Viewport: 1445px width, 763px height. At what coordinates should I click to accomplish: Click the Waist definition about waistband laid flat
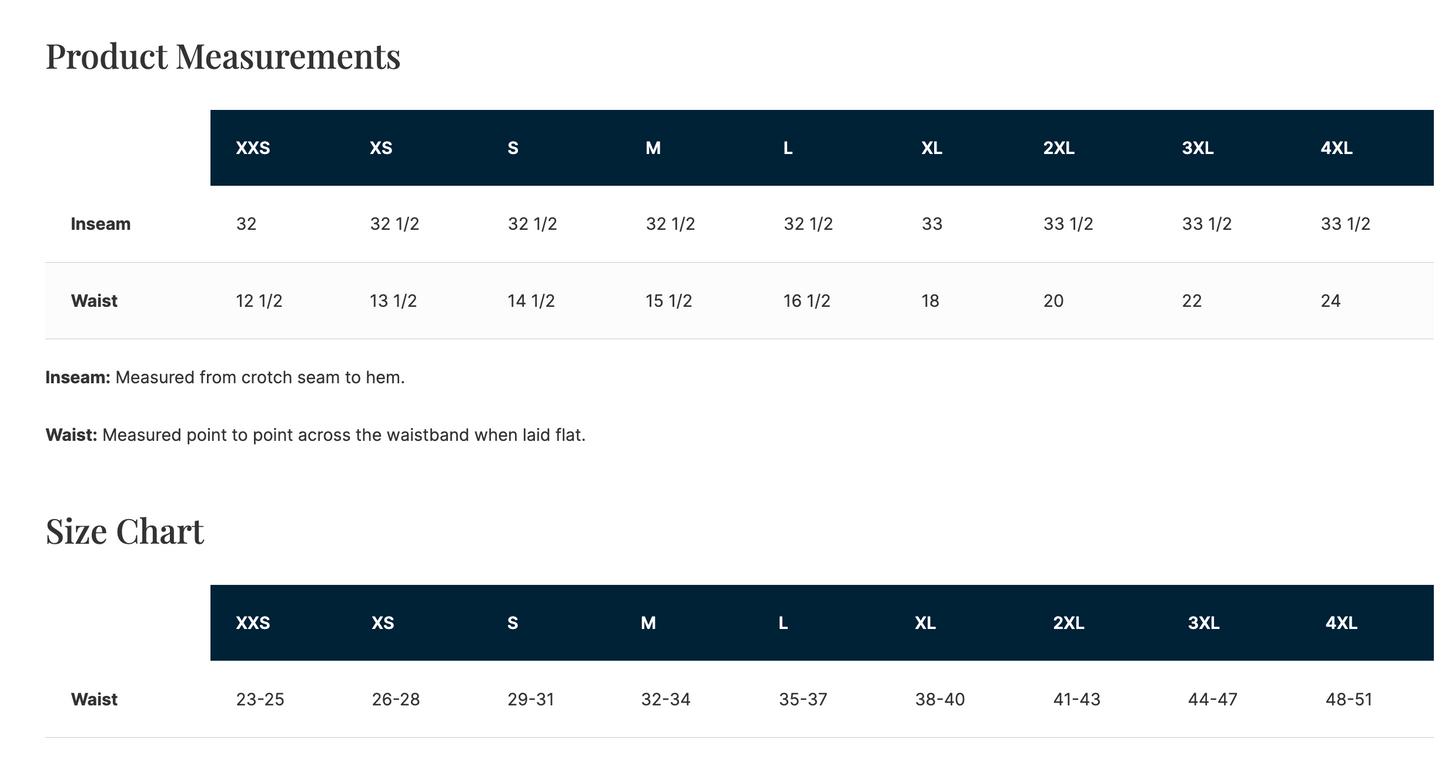(x=316, y=435)
